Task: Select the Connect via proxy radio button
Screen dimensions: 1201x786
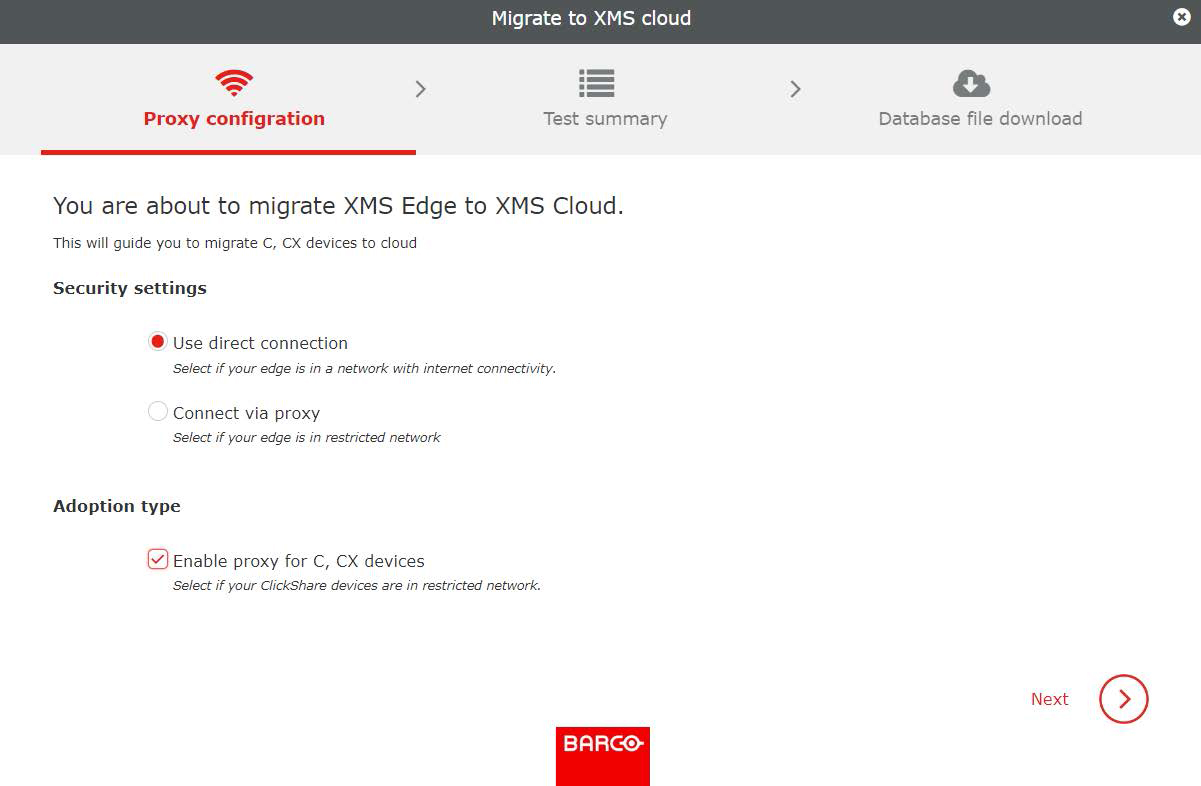Action: (x=157, y=411)
